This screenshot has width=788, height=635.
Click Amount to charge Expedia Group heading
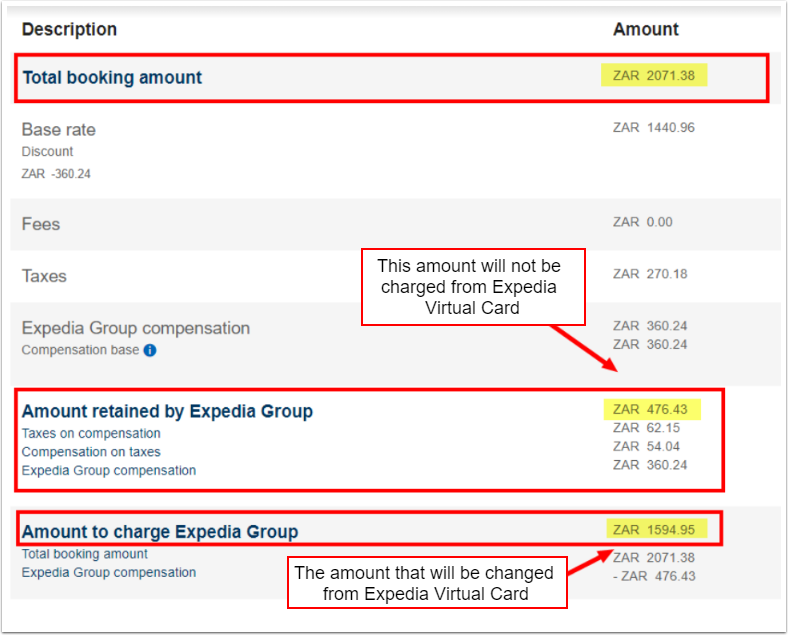click(160, 532)
